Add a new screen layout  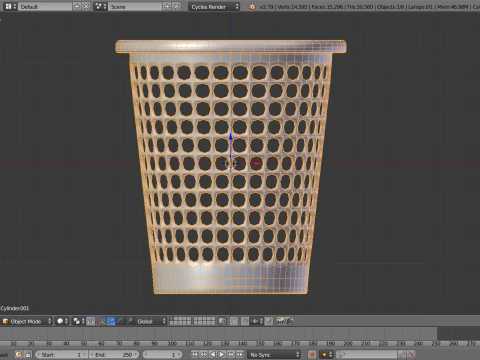point(77,6)
